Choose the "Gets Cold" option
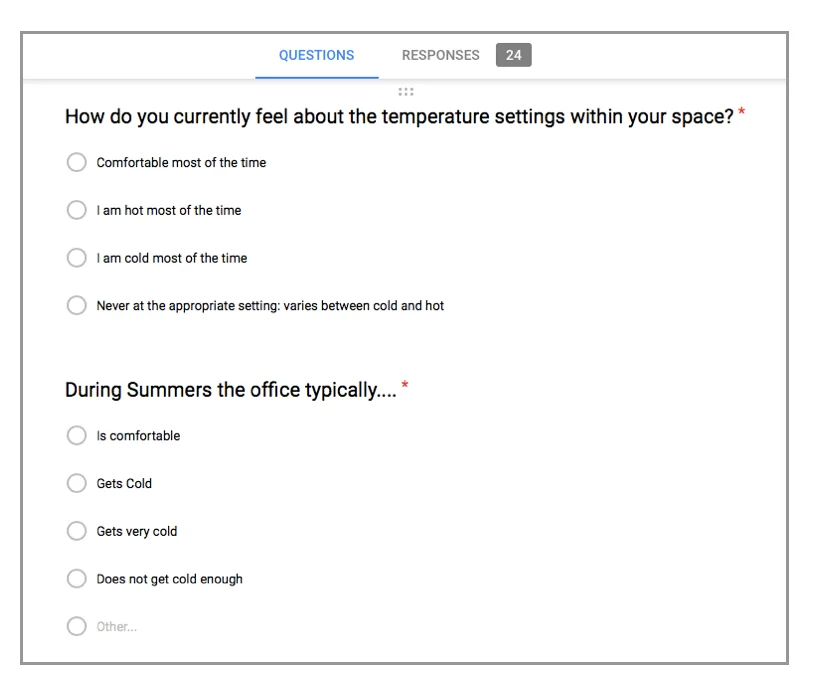Image resolution: width=826 pixels, height=692 pixels. (77, 484)
